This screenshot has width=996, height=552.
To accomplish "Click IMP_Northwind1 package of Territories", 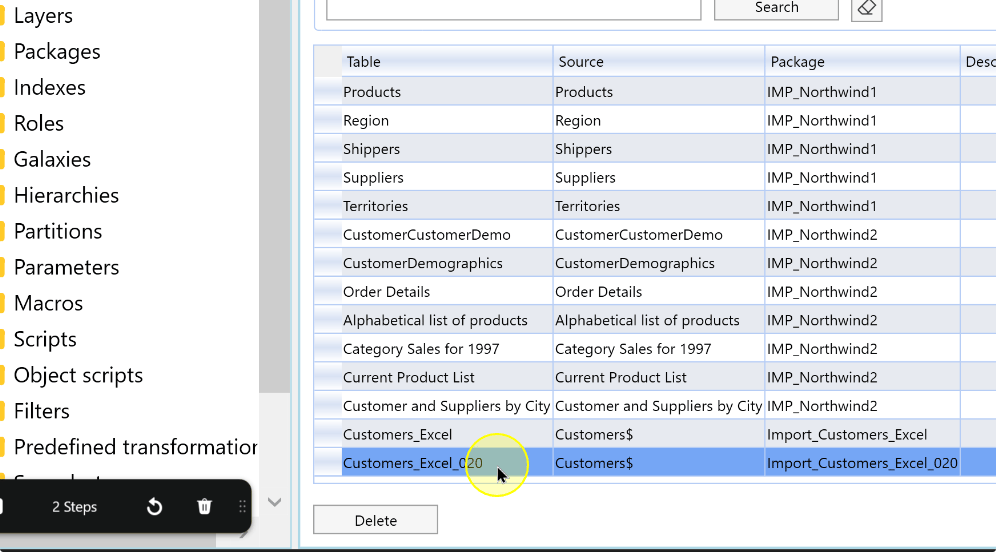I will point(863,206).
